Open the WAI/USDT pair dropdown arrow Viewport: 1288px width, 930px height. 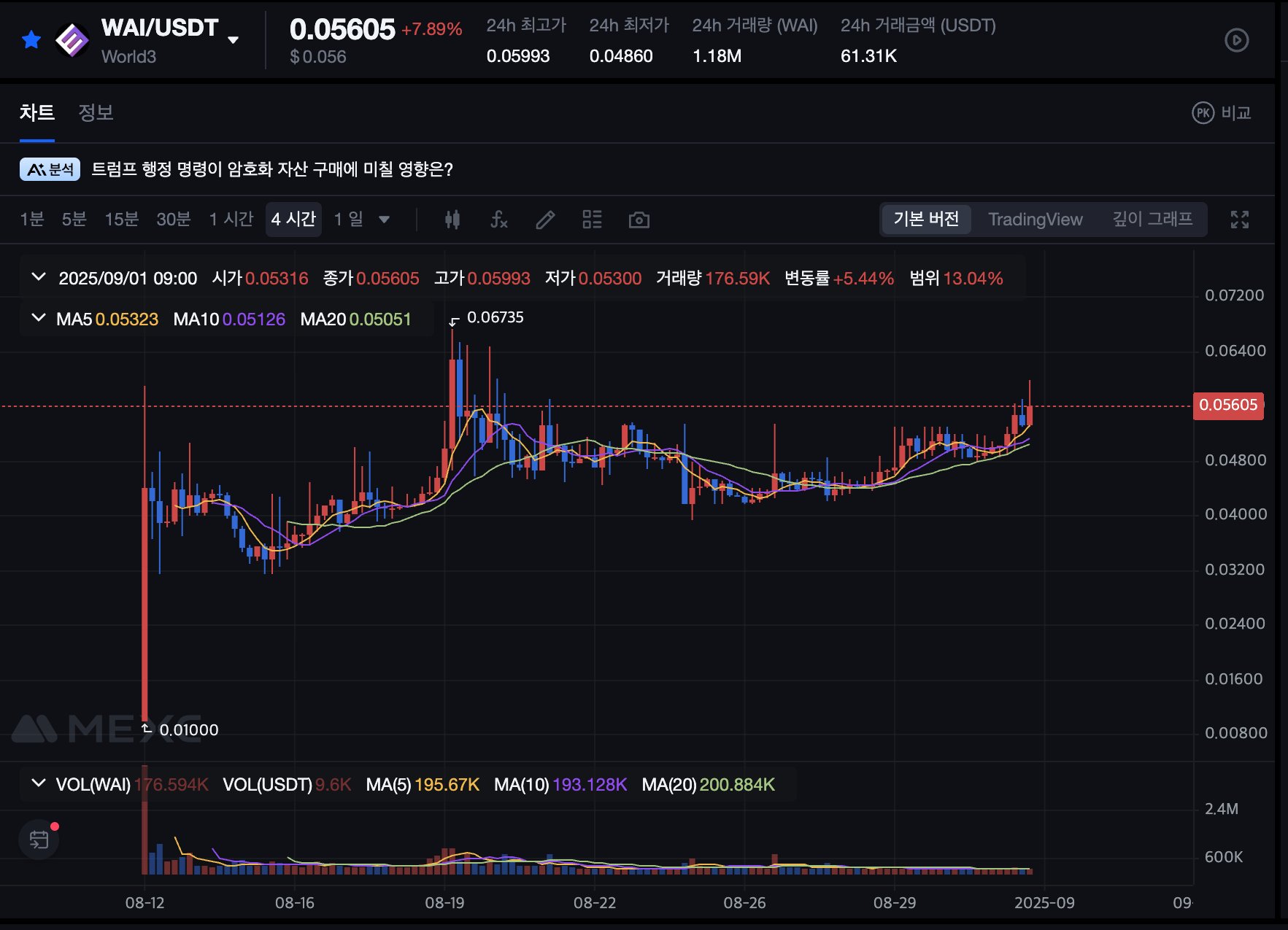(234, 39)
